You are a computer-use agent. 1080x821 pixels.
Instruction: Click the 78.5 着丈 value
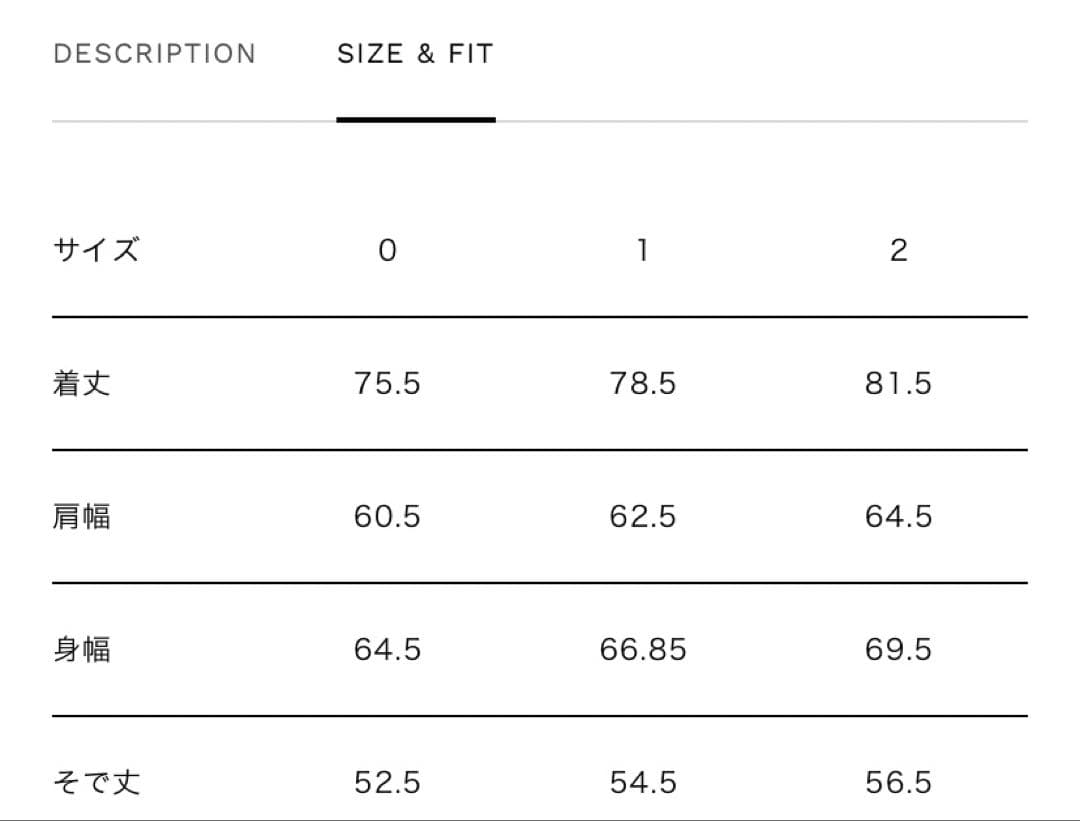[643, 384]
